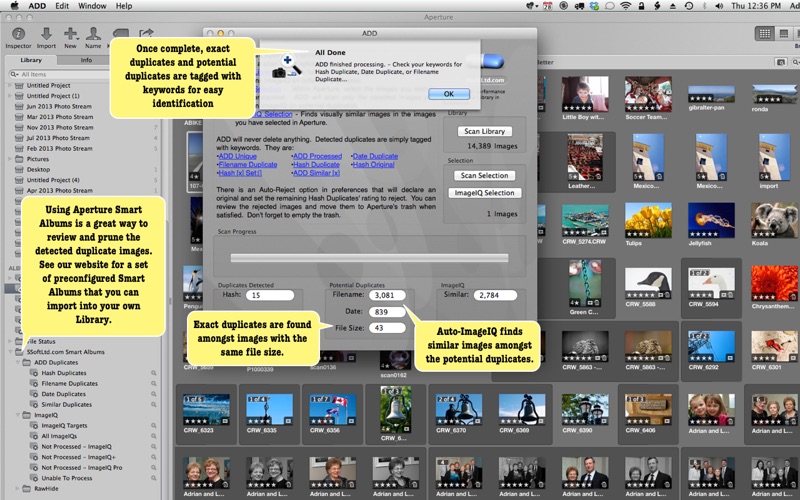
Task: Click the Import arrow icon in Aperture
Action: pyautogui.click(x=46, y=35)
